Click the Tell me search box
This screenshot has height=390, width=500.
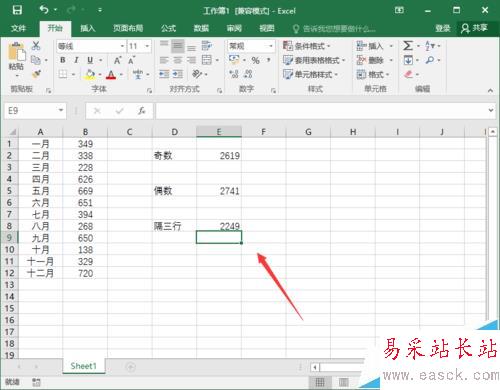point(334,29)
